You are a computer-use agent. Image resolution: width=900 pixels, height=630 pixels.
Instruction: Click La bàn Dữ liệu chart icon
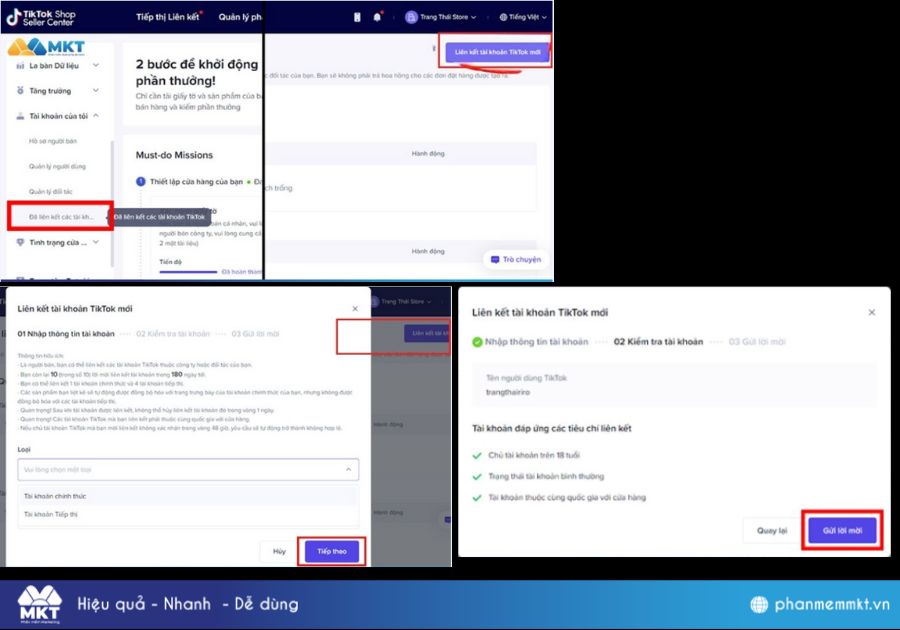click(20, 66)
